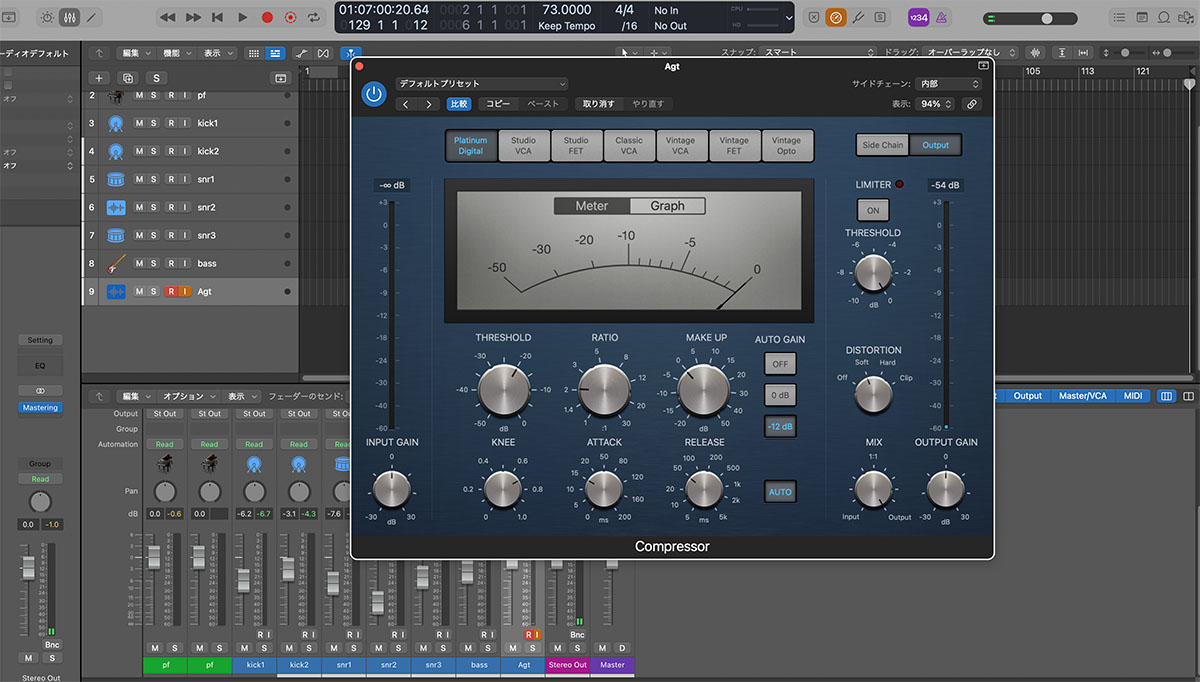Click the record button in the transport
Image resolution: width=1200 pixels, height=682 pixels.
click(267, 17)
